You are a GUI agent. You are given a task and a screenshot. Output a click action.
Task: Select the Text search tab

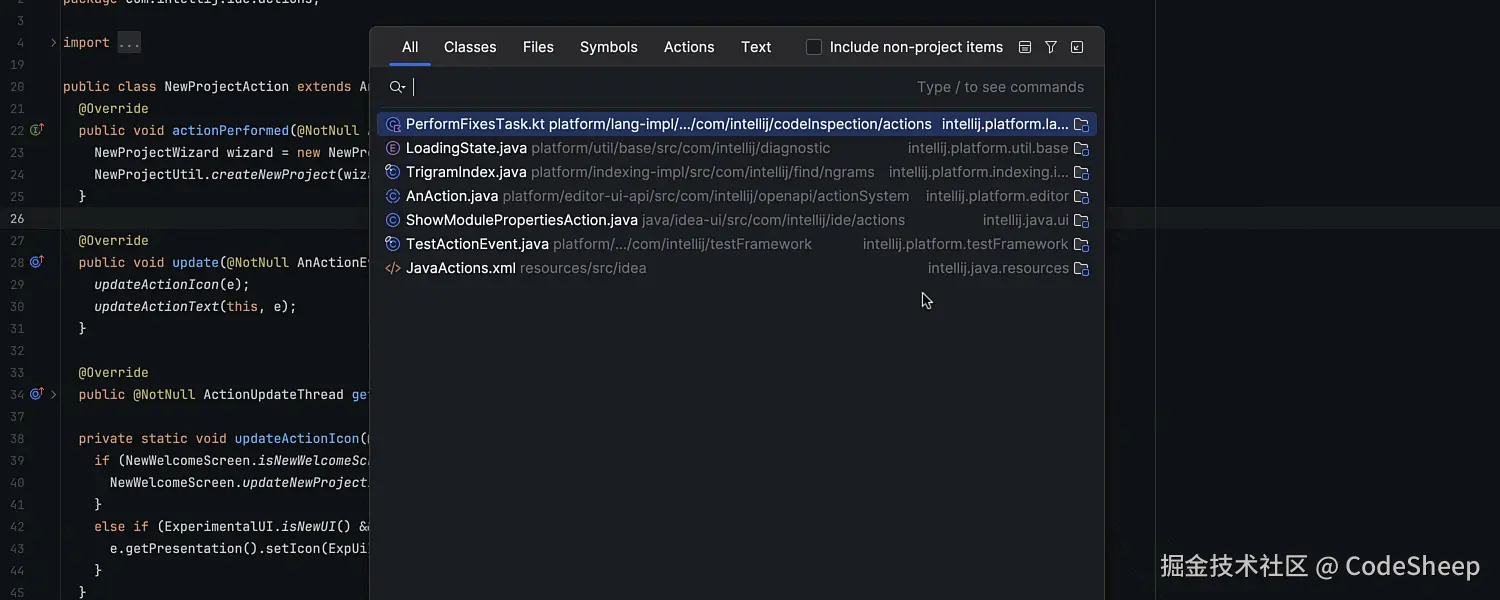click(x=756, y=47)
